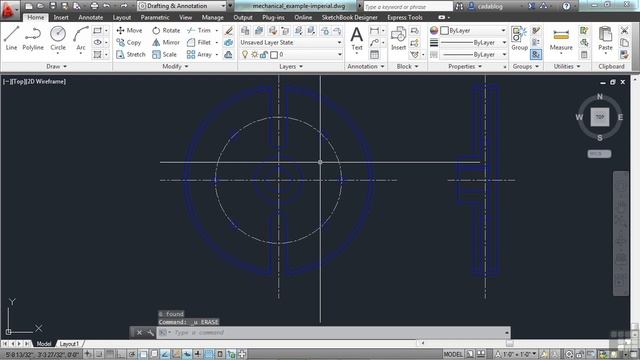Click the Undo arrow in quick access toolbar
Viewport: 640px width, 360px height.
point(107,6)
